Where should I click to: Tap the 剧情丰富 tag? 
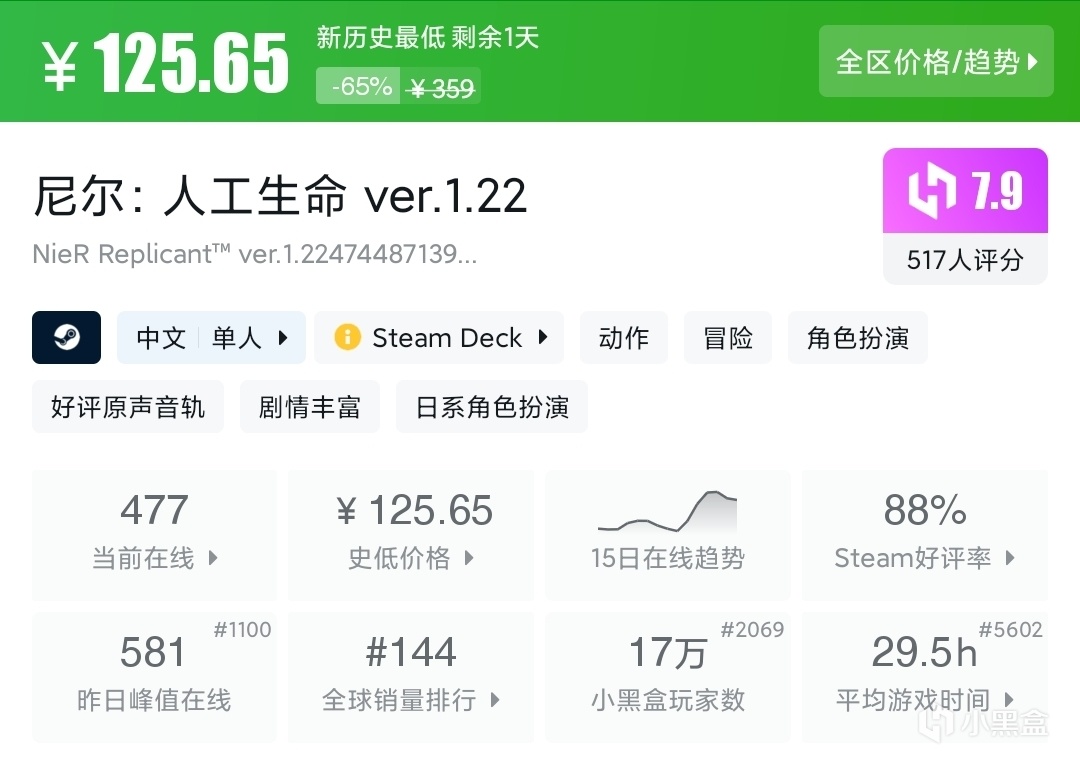[x=310, y=407]
